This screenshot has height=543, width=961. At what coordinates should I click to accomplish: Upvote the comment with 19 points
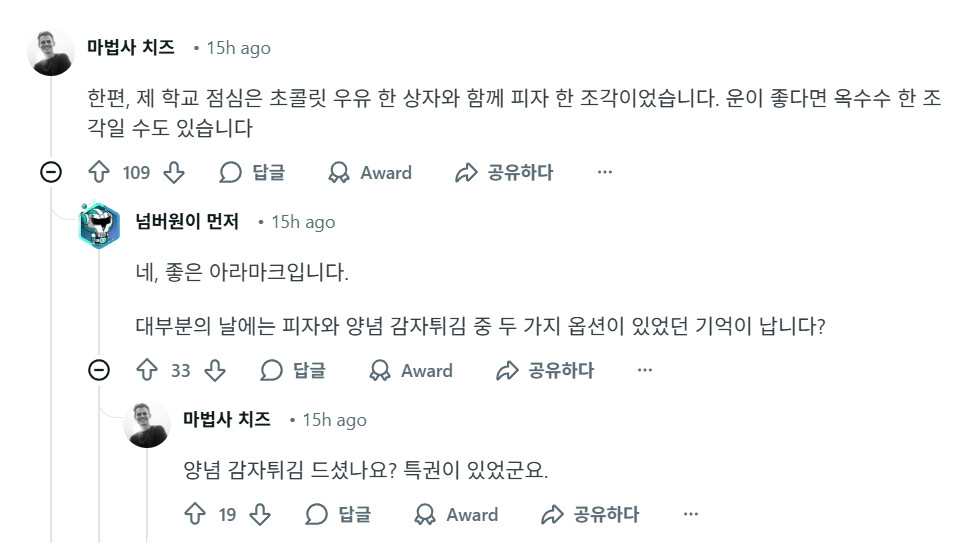[x=195, y=515]
